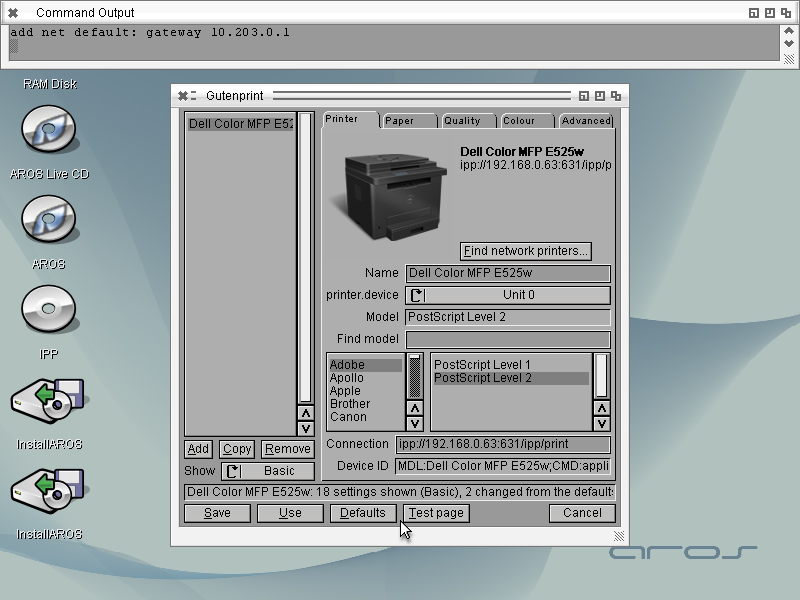
Task: Select PostScript Level 1 in model list
Action: (x=511, y=365)
